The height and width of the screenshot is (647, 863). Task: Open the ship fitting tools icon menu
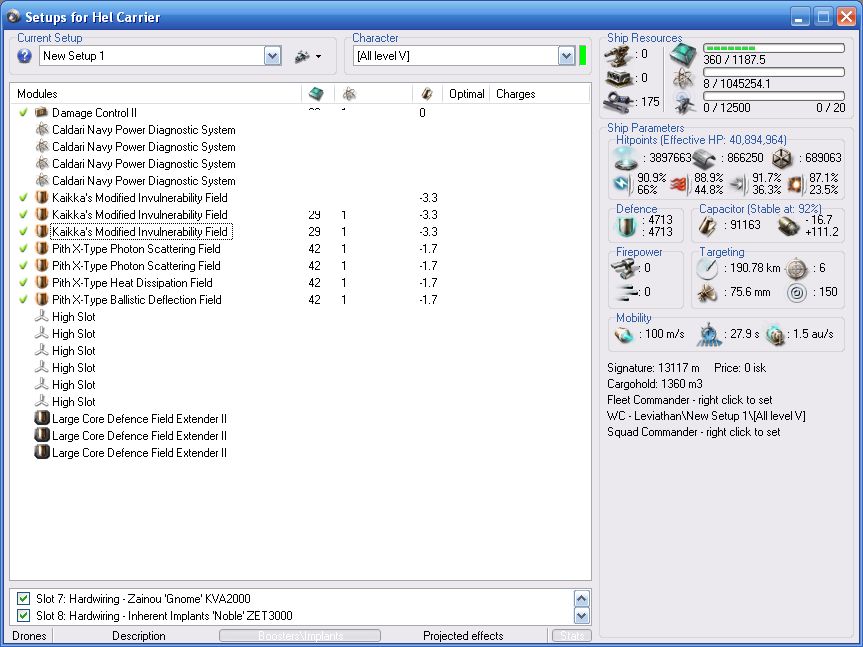(x=307, y=56)
